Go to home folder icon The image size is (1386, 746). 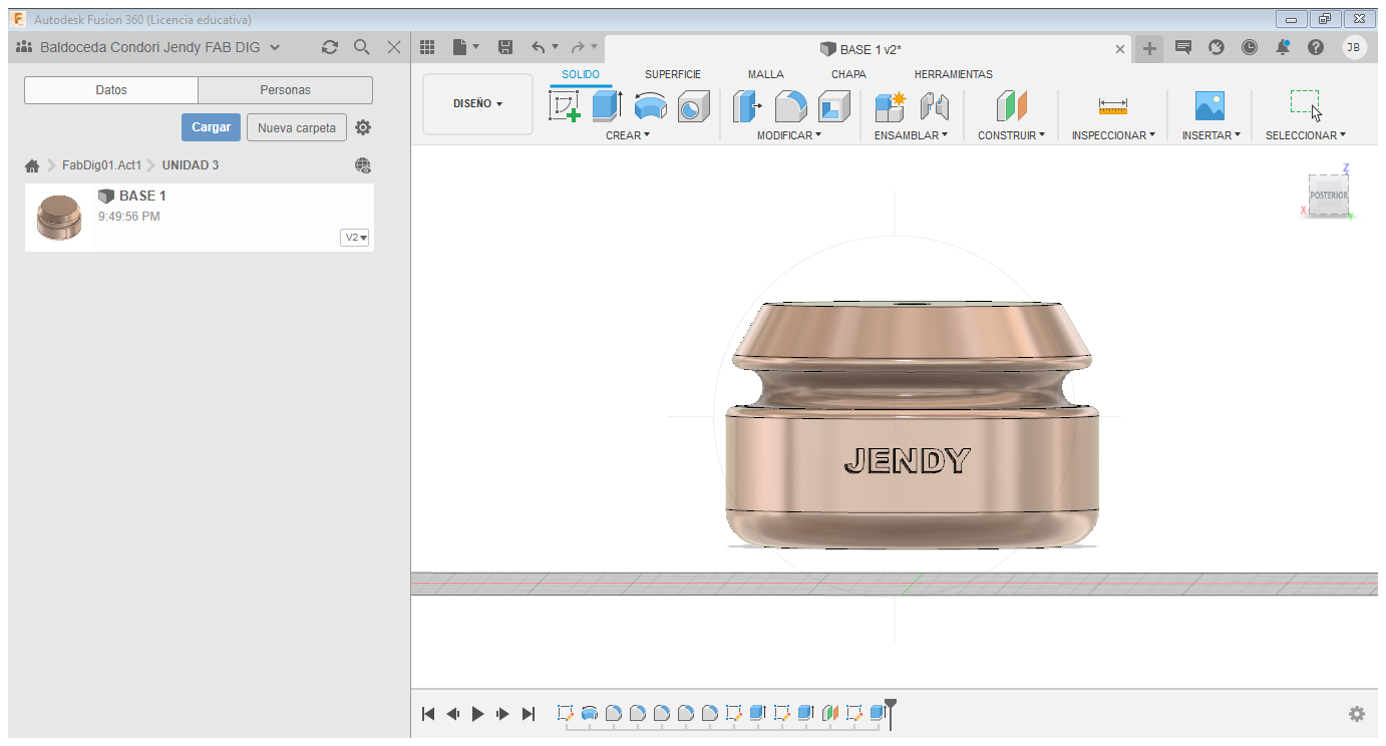click(32, 166)
